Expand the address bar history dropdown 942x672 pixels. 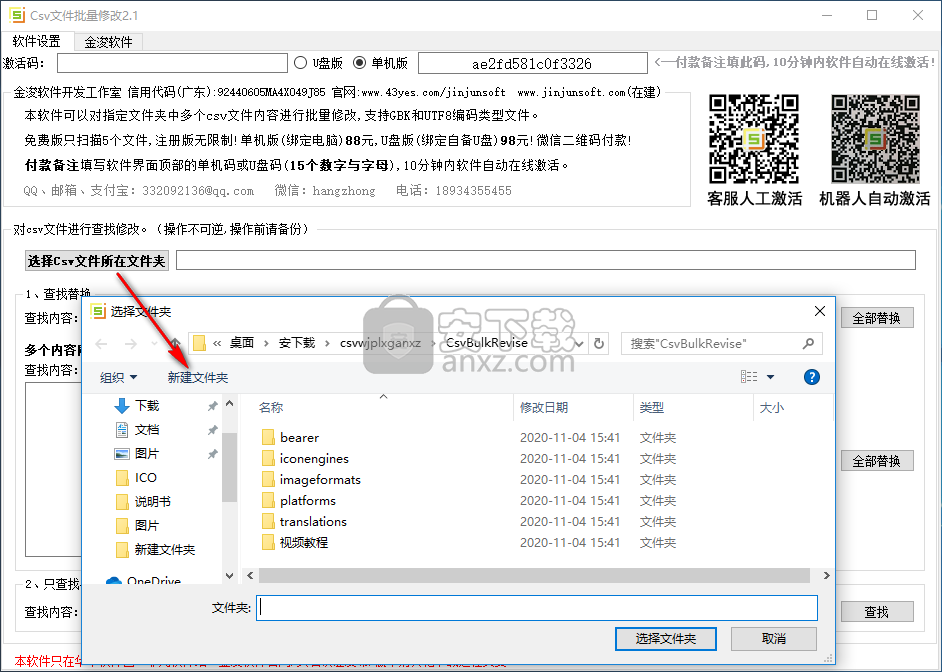[x=579, y=344]
